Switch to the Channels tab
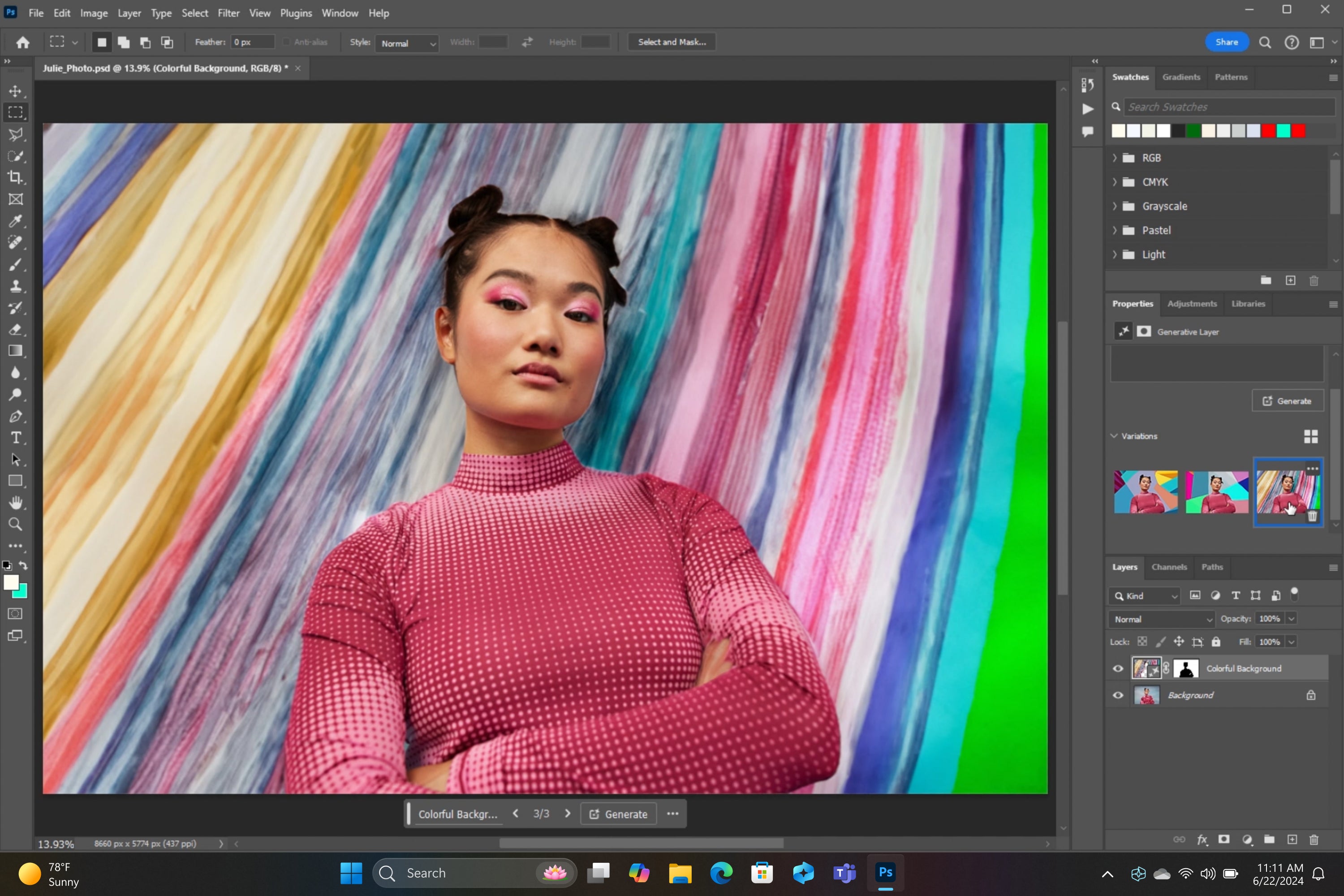 point(1169,567)
